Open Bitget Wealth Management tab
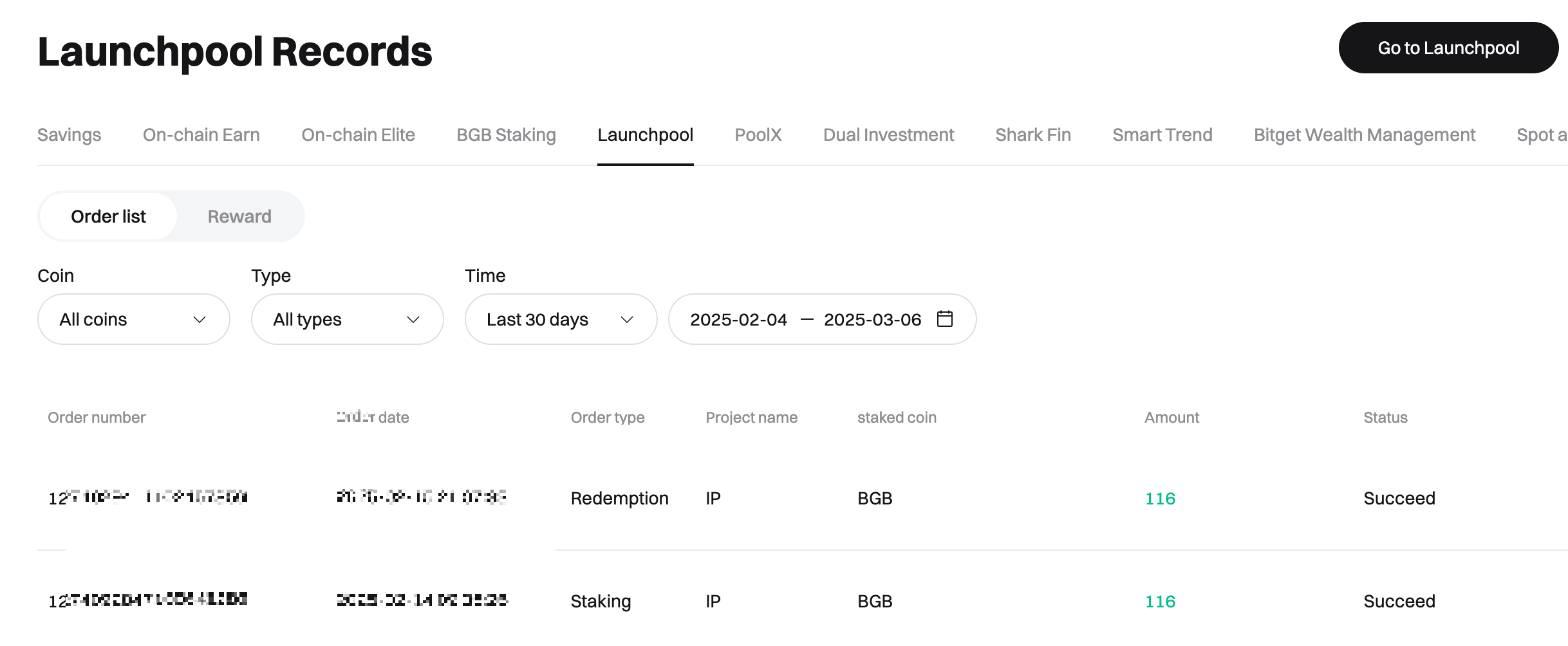Image resolution: width=1568 pixels, height=646 pixels. [x=1365, y=135]
